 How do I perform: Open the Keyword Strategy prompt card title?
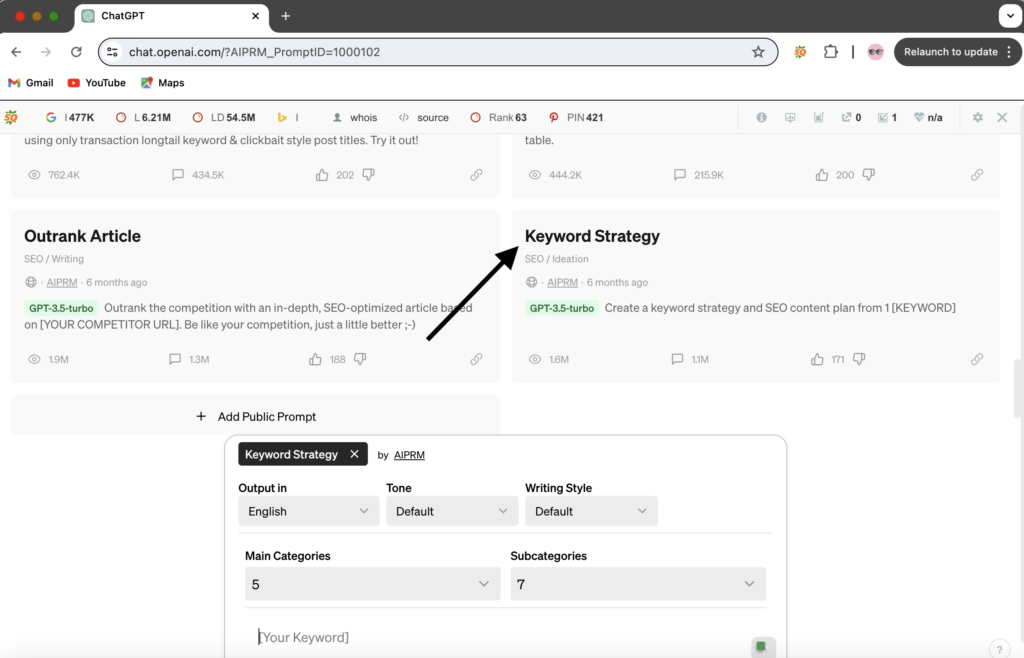tap(592, 236)
